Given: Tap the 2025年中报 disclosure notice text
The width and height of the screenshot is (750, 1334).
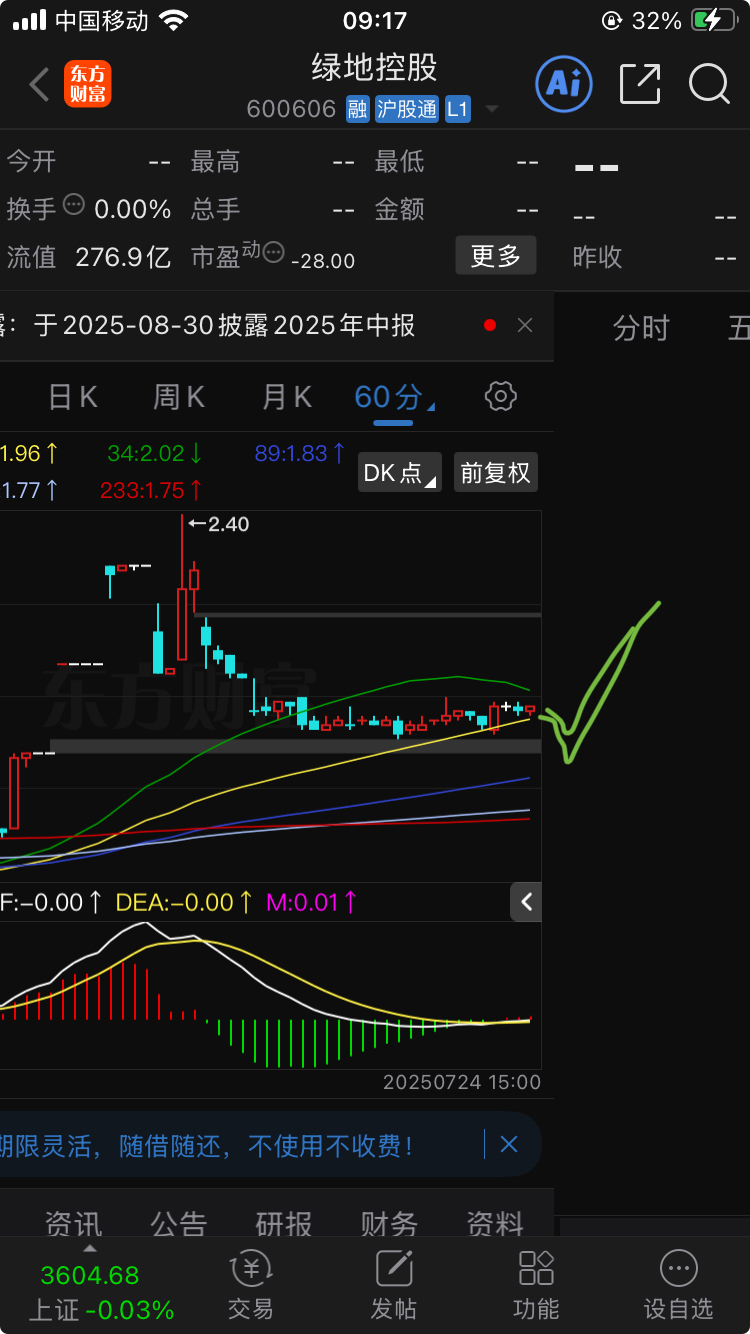Looking at the screenshot, I should tap(225, 325).
